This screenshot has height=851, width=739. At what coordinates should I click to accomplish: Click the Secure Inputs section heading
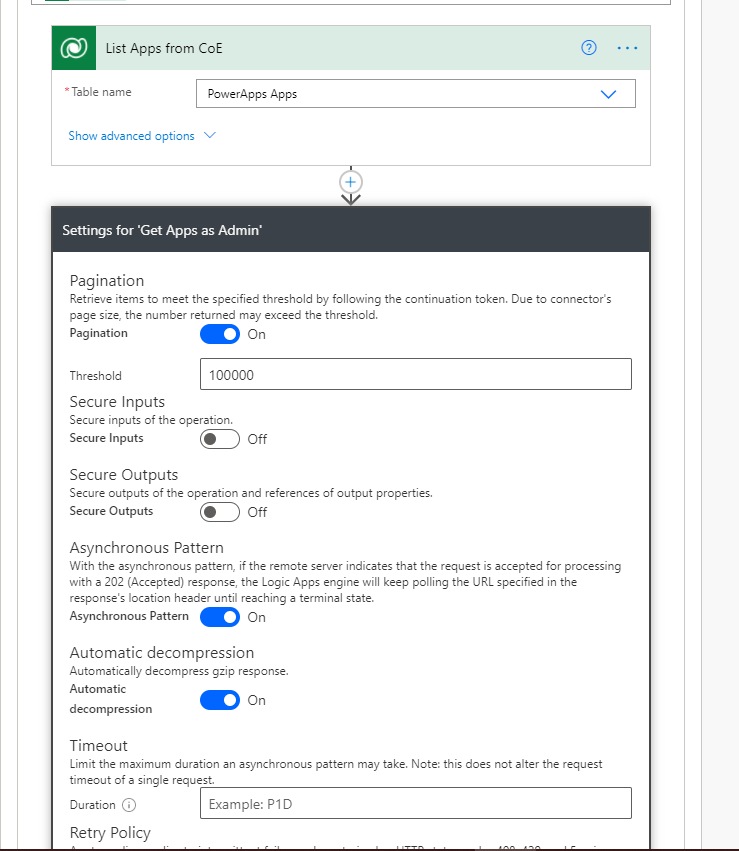coord(117,402)
